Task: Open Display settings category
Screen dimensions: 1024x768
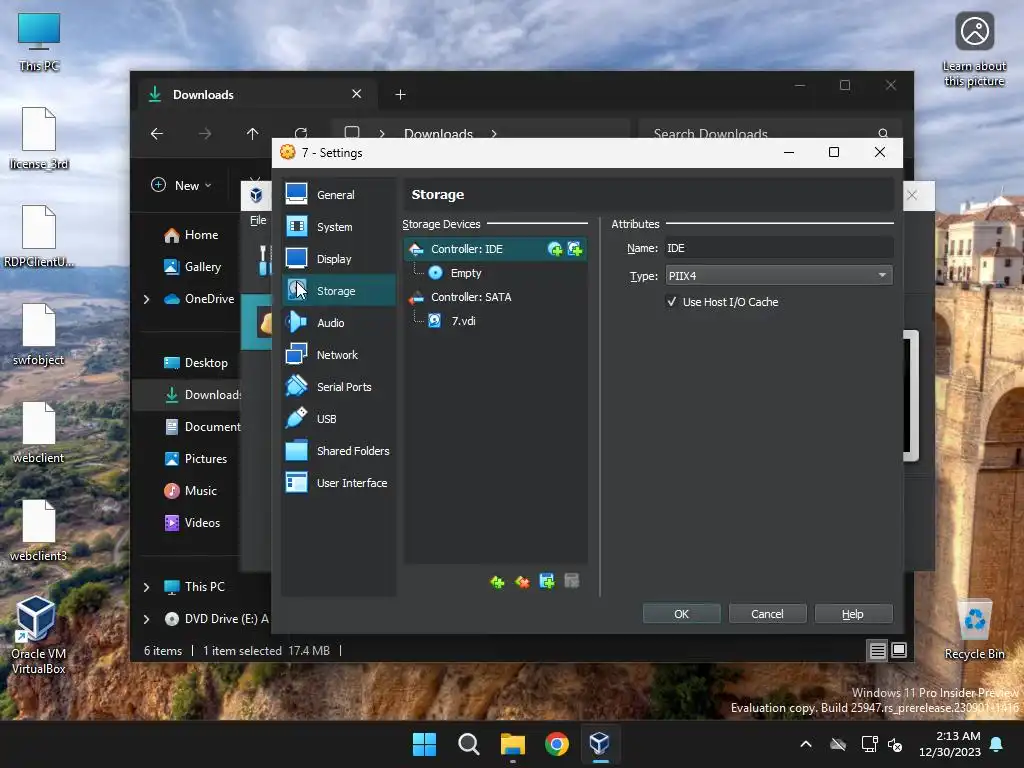Action: pos(338,259)
